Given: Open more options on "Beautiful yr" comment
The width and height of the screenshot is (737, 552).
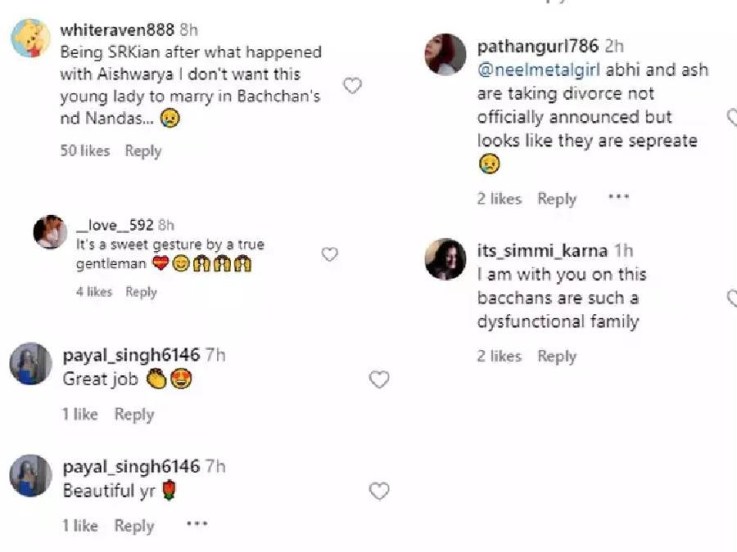Looking at the screenshot, I should coord(197,524).
